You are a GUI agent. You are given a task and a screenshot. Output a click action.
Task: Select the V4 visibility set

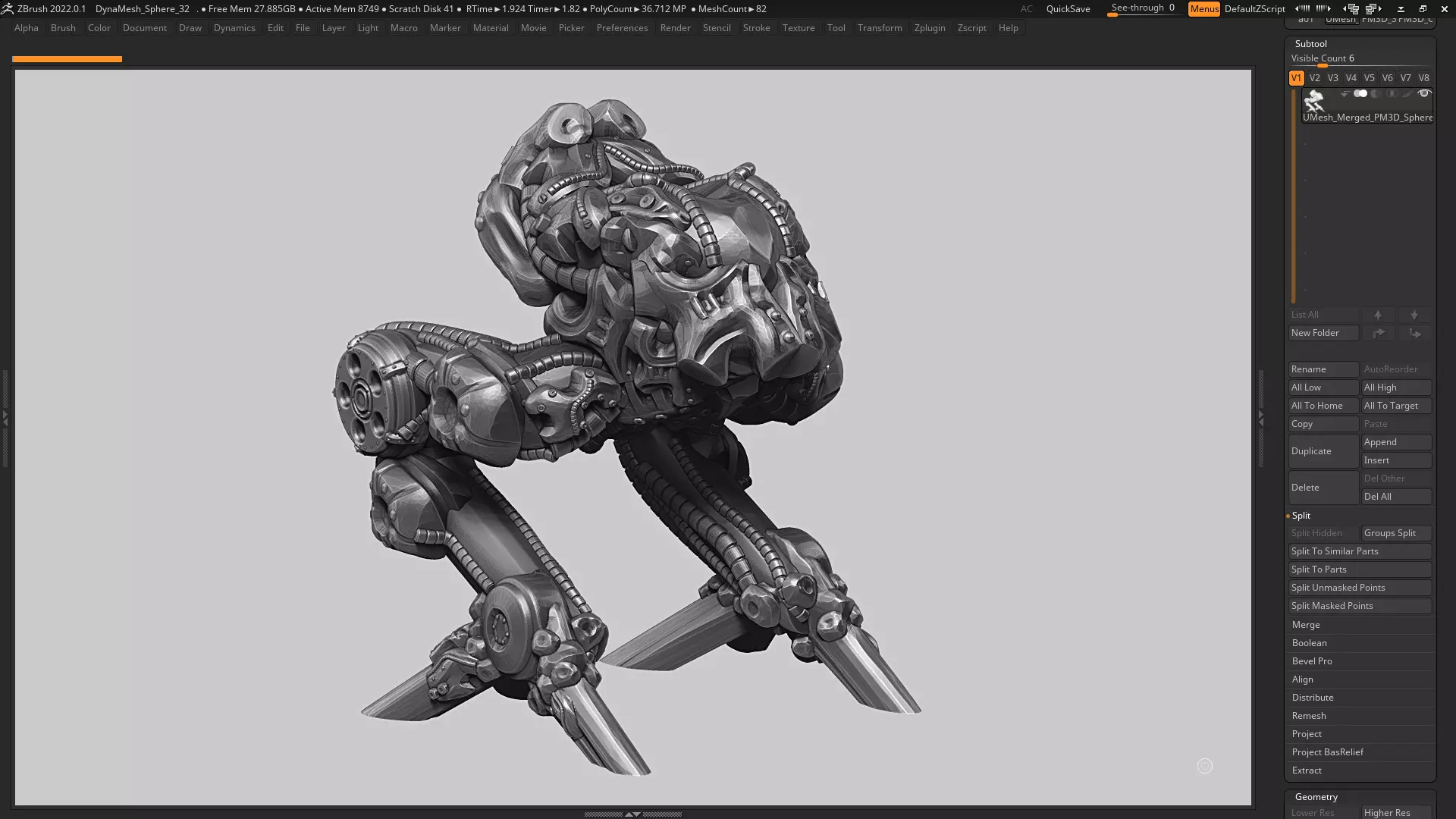tap(1351, 78)
